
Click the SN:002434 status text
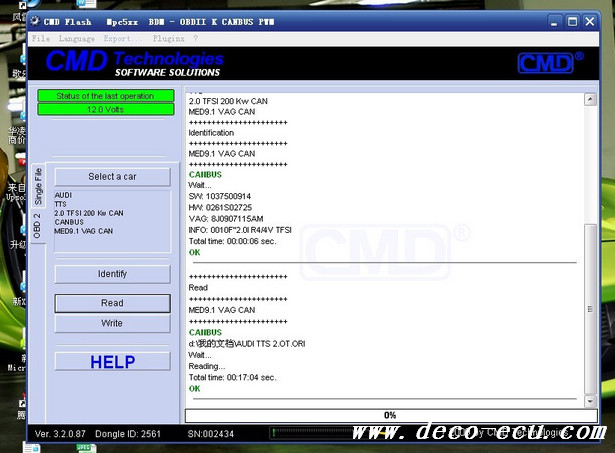click(211, 434)
